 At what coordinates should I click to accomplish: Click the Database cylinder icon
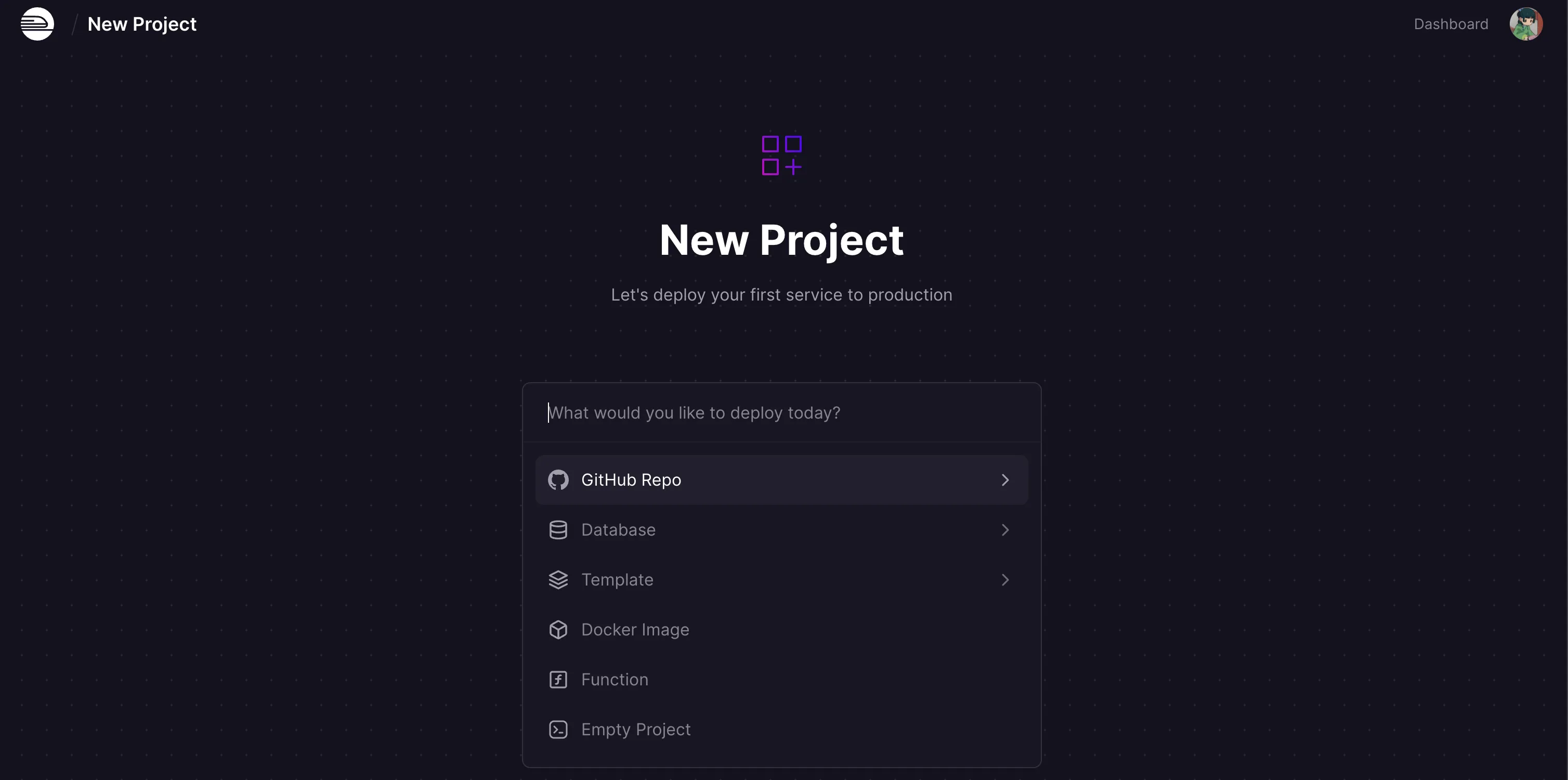tap(557, 530)
